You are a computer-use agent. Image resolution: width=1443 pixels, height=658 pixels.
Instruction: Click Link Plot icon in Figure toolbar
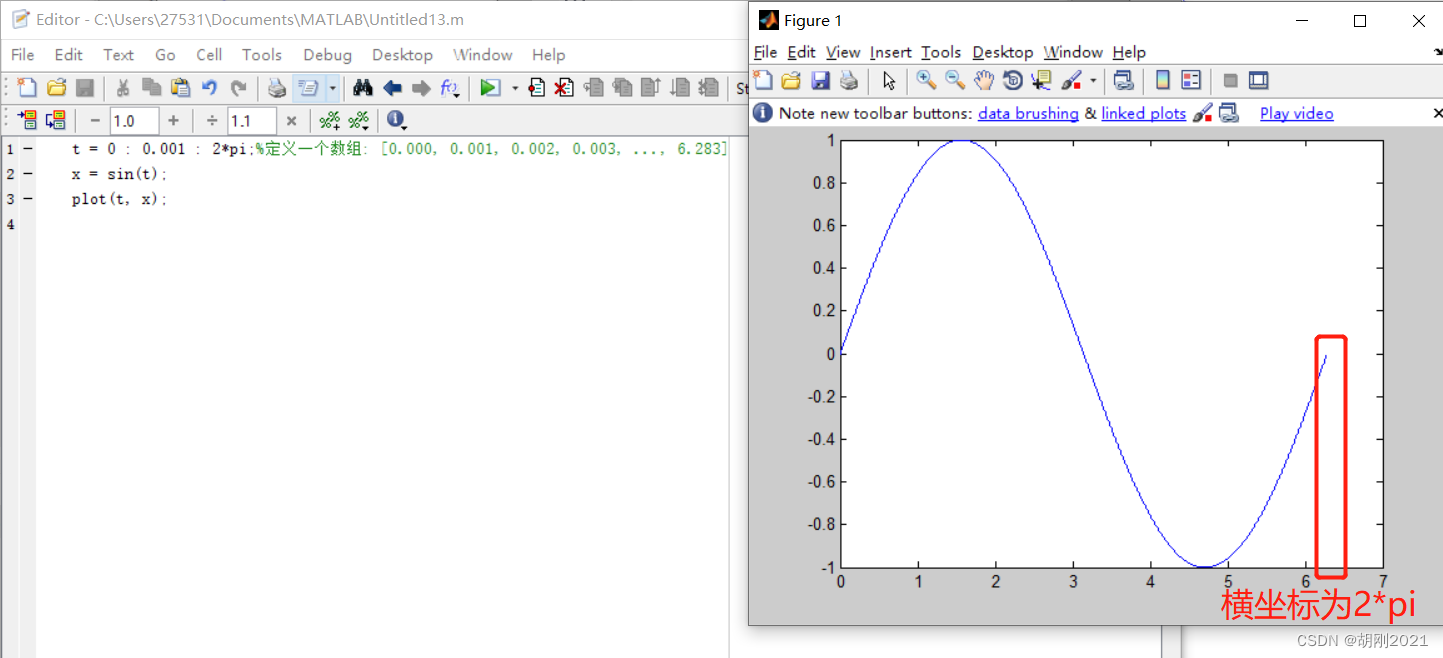tap(1123, 81)
